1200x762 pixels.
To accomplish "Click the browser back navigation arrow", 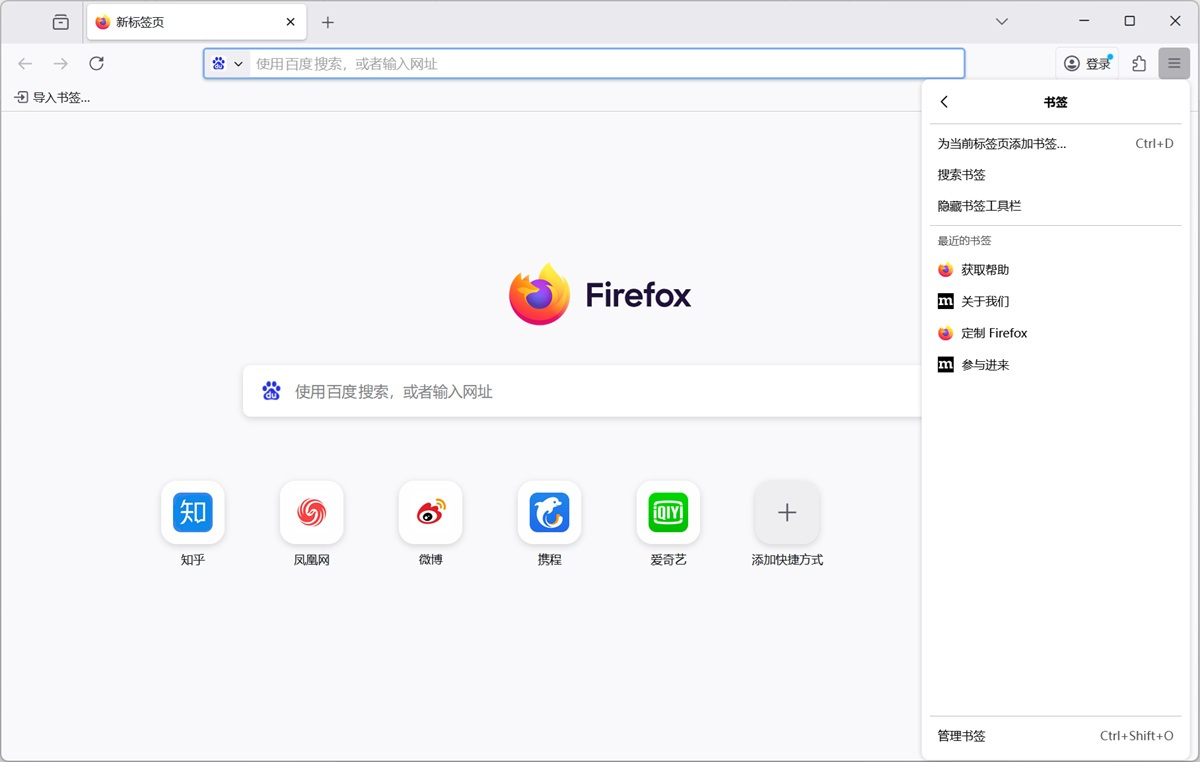I will 24,62.
